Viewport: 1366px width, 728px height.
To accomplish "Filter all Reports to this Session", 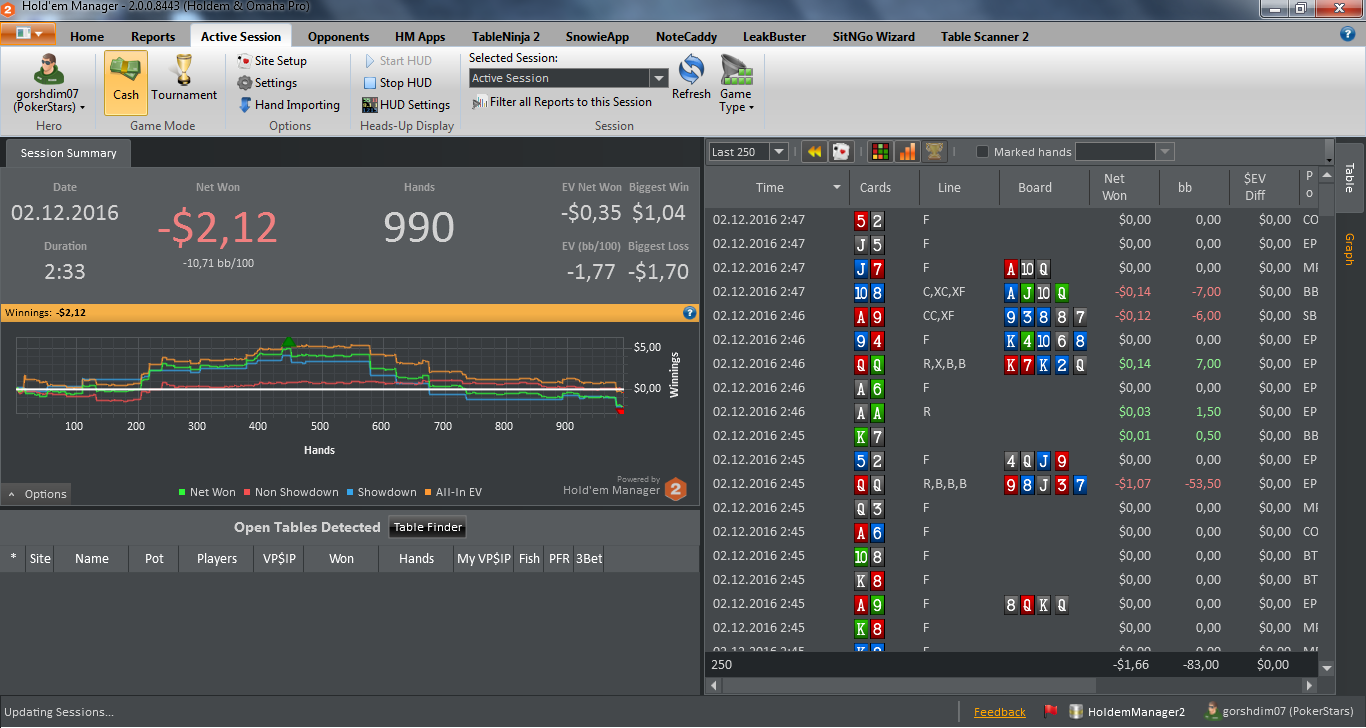I will pos(563,102).
